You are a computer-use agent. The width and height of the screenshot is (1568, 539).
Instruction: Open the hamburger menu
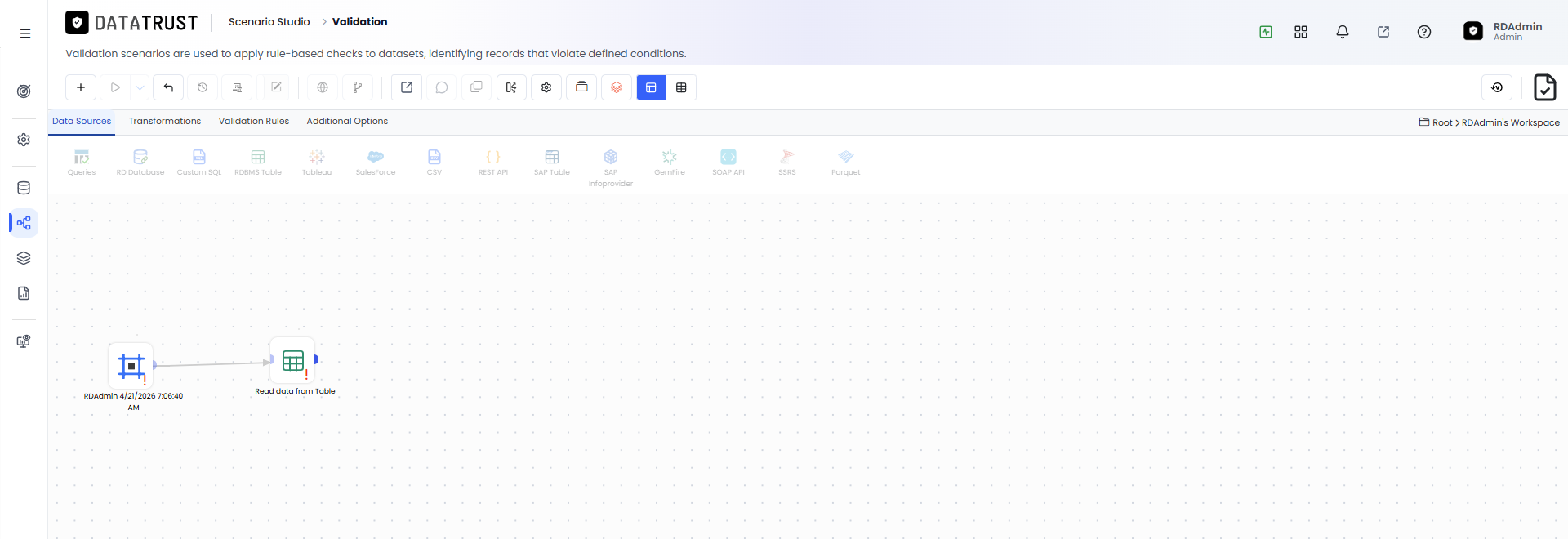pyautogui.click(x=25, y=33)
